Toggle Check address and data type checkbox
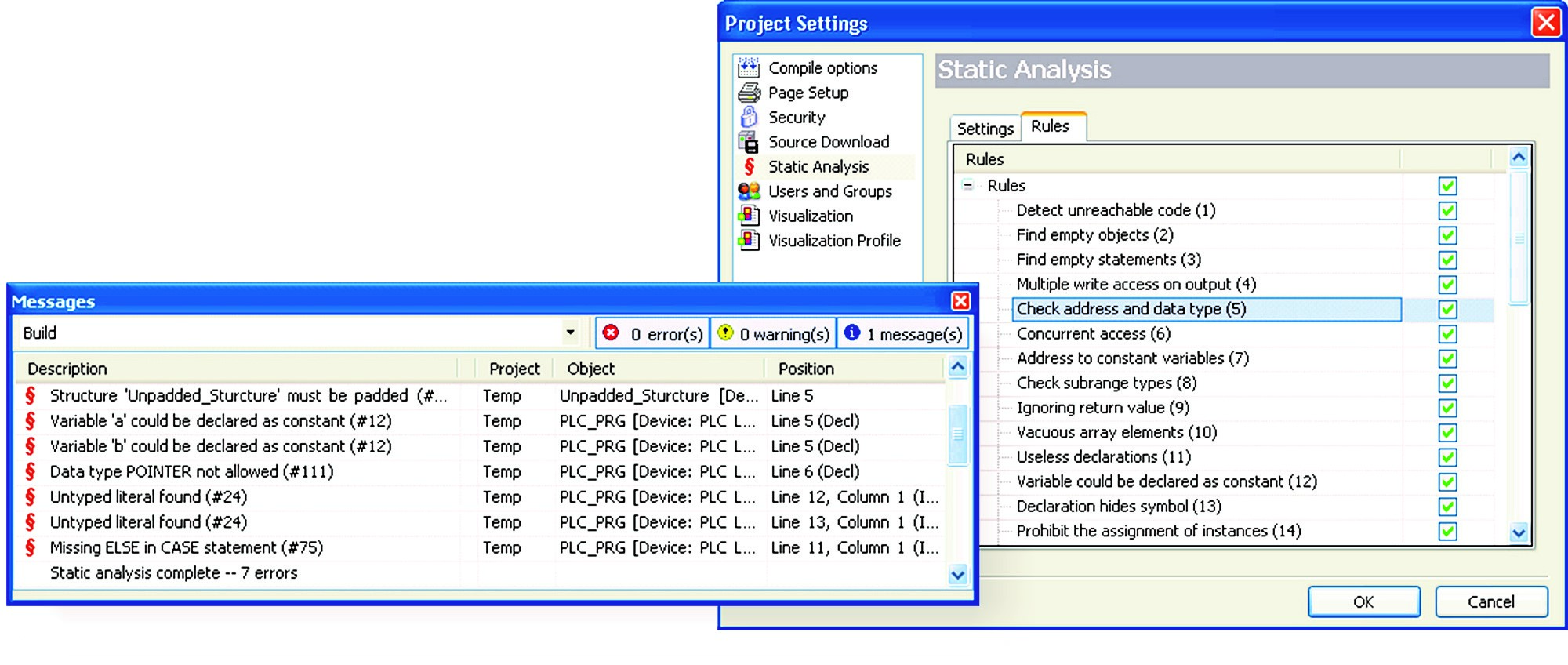 (x=1447, y=309)
